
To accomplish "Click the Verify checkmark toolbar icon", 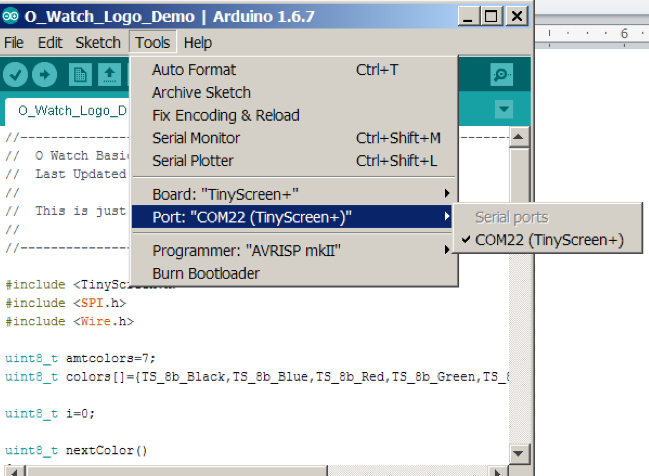I will (15, 75).
